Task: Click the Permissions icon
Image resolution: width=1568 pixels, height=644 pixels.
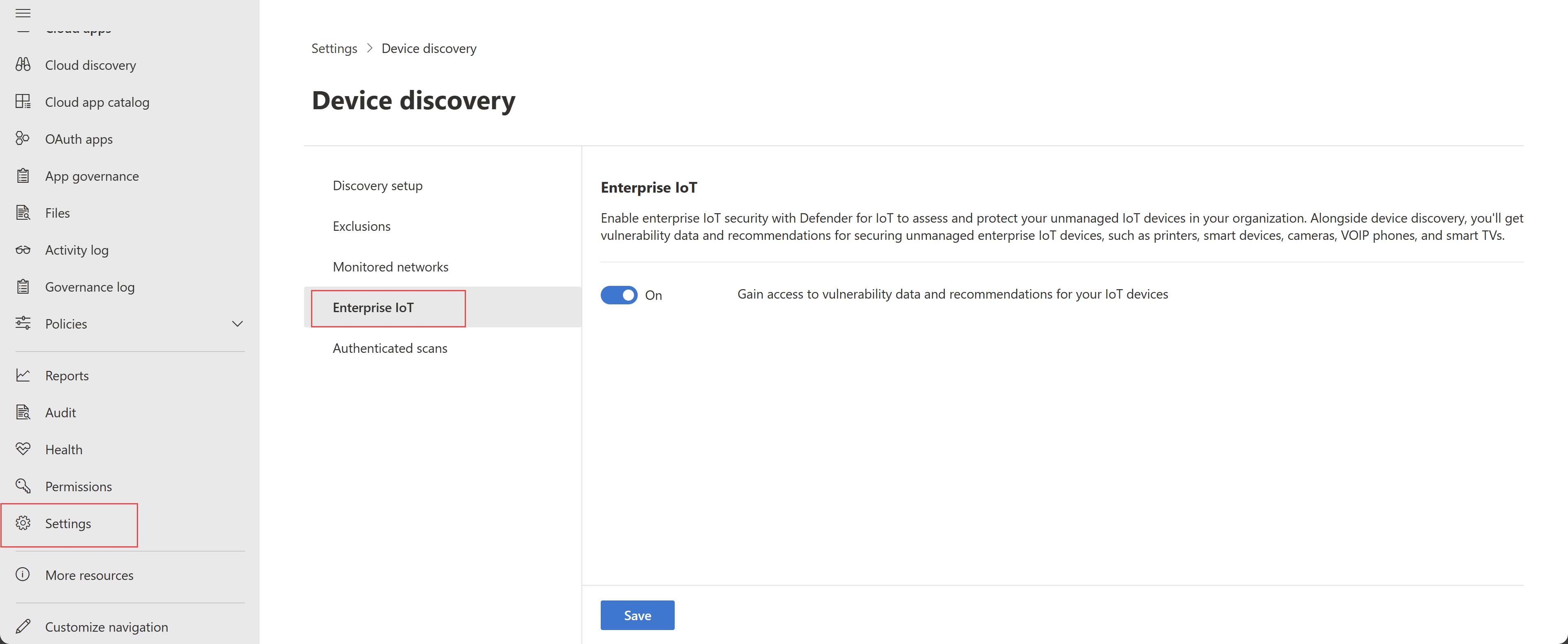Action: [x=25, y=485]
